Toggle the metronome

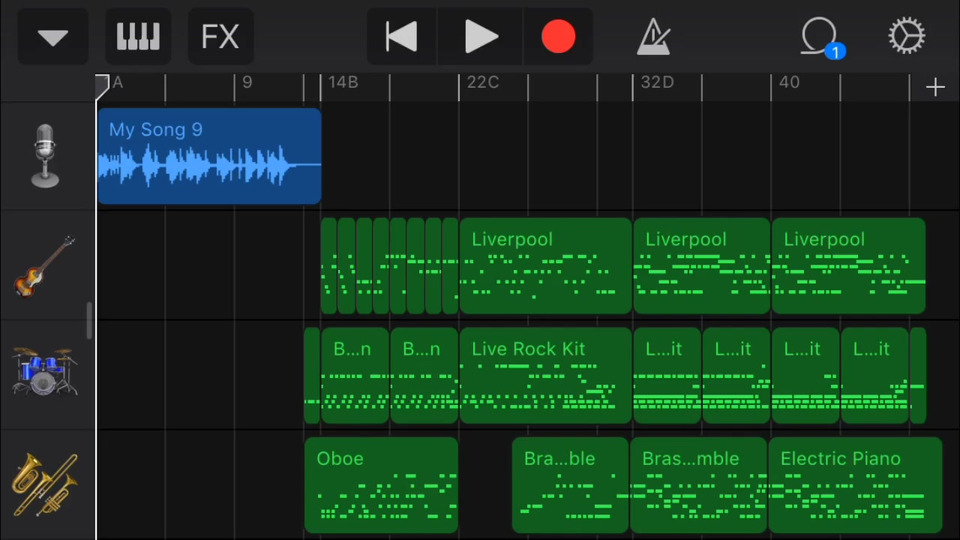pyautogui.click(x=654, y=37)
